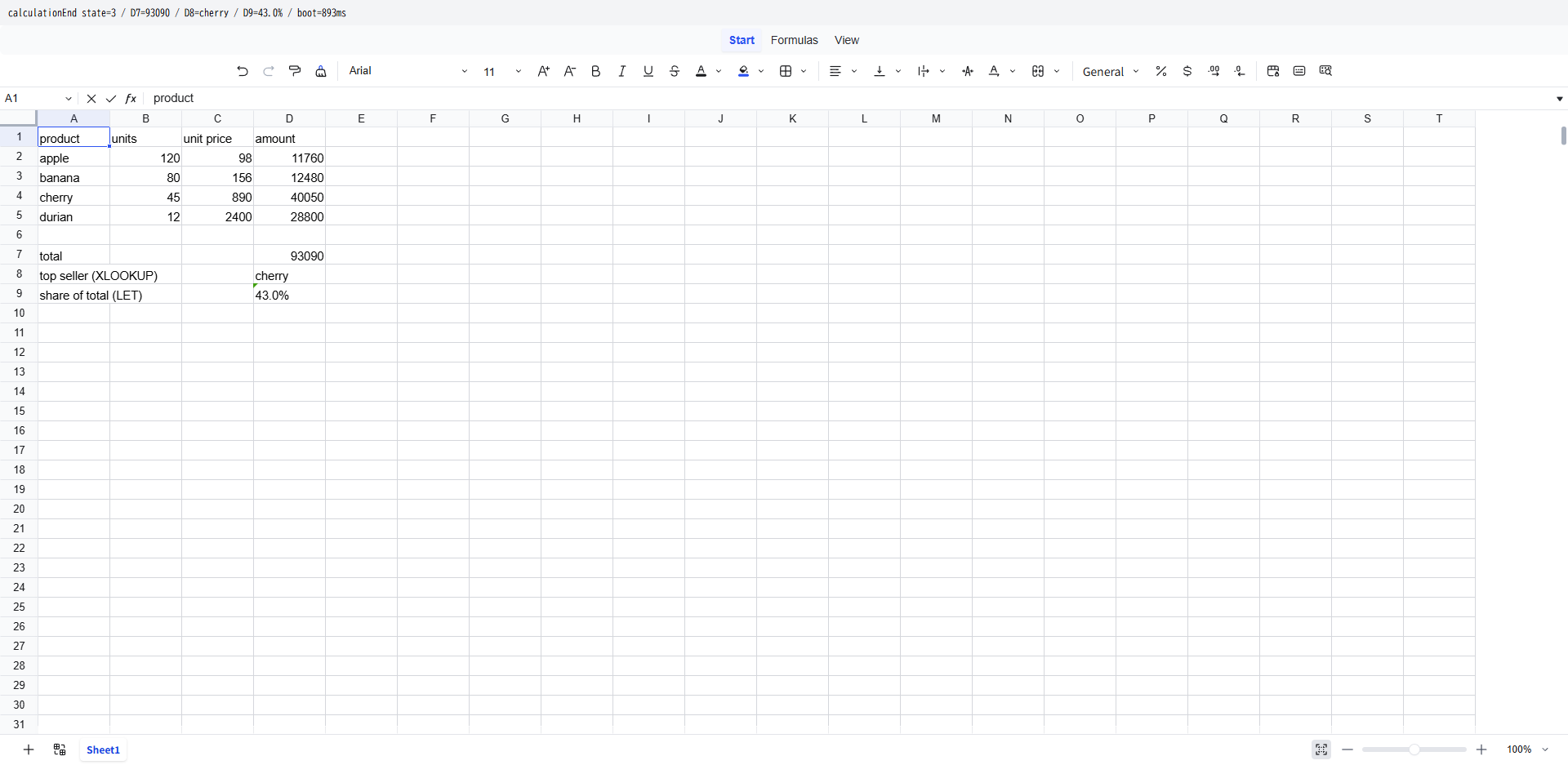This screenshot has width=1568, height=765.
Task: Click the decrease decimal places icon
Action: click(x=1240, y=71)
